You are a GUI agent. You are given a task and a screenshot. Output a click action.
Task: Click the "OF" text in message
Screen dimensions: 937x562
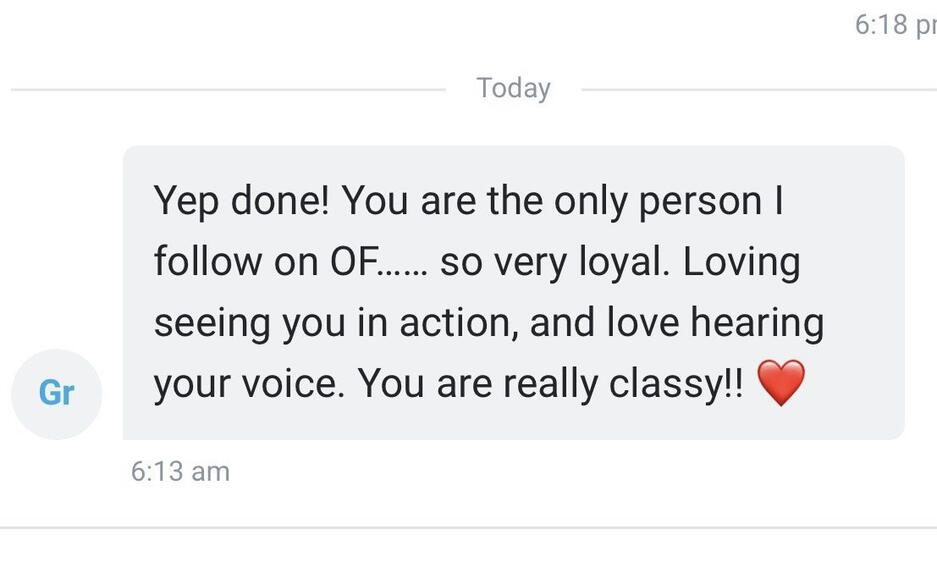(354, 262)
